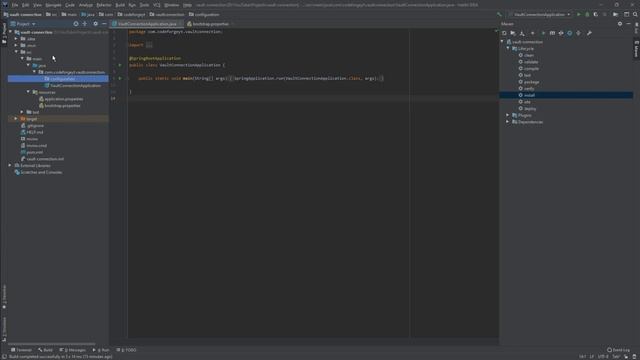Collapse the Lifecycle node in Maven
Image resolution: width=640 pixels, height=360 pixels.
[x=508, y=49]
